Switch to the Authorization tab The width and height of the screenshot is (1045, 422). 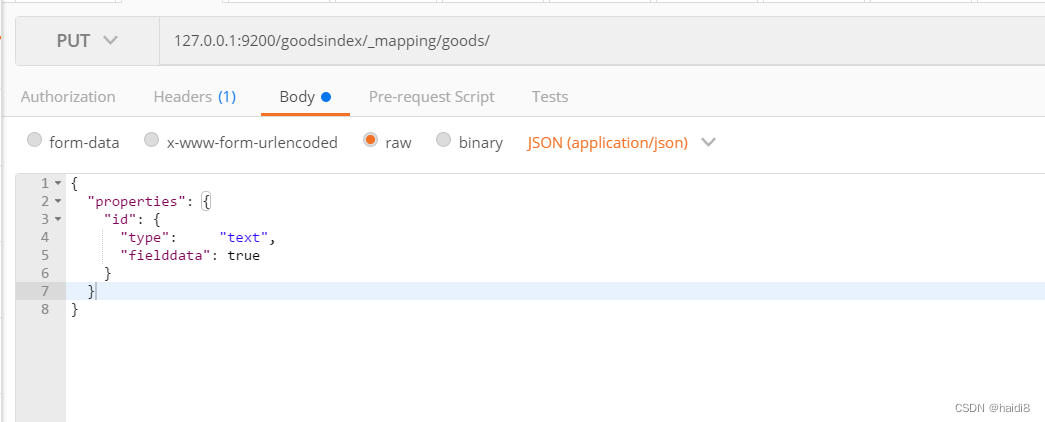68,97
